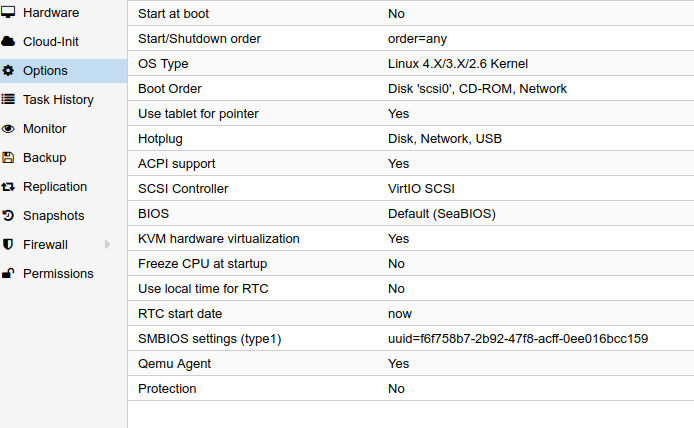The height and width of the screenshot is (428, 694).
Task: Click the Permissions unlock icon
Action: point(8,273)
